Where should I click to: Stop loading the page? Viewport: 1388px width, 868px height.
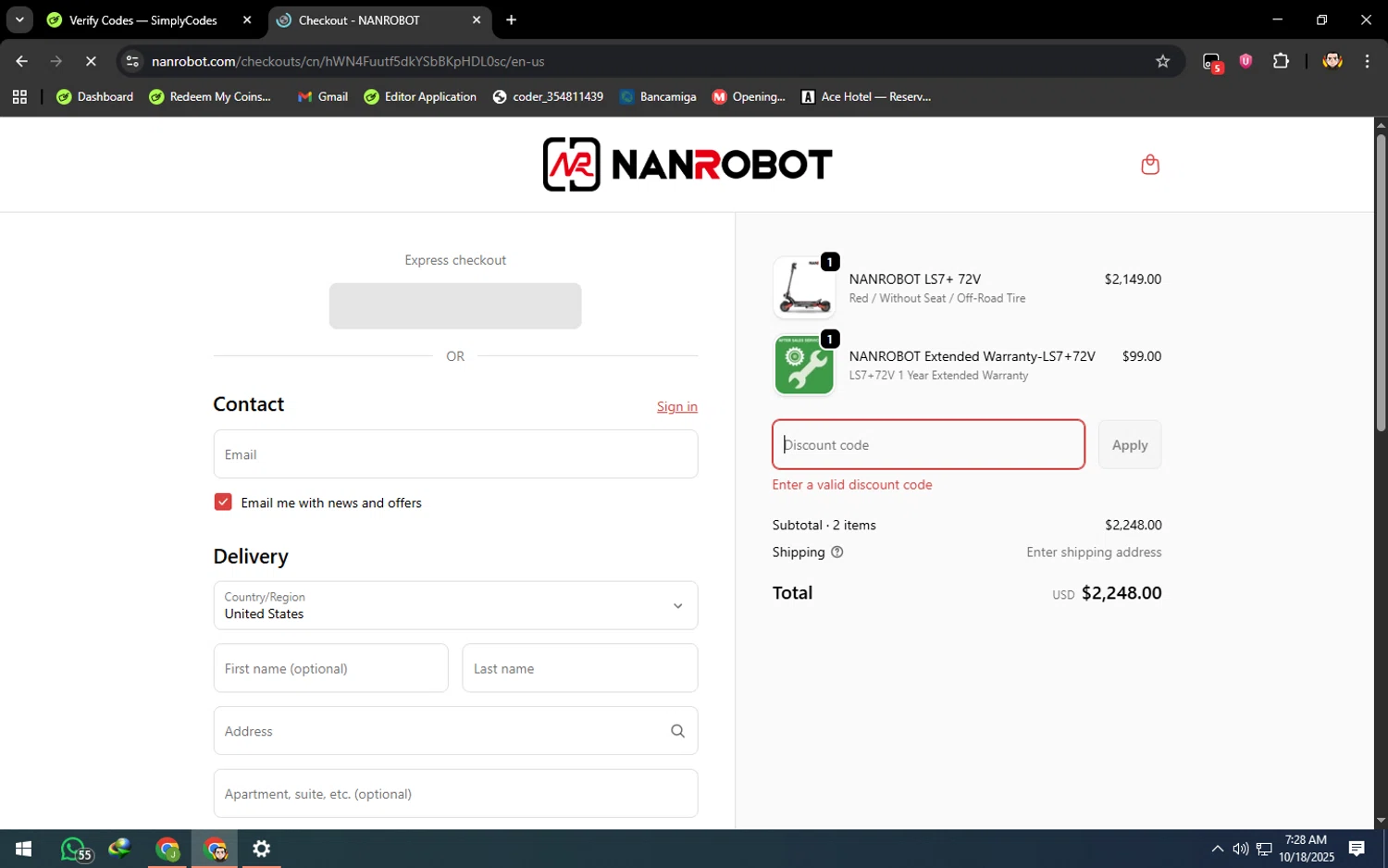(x=91, y=61)
